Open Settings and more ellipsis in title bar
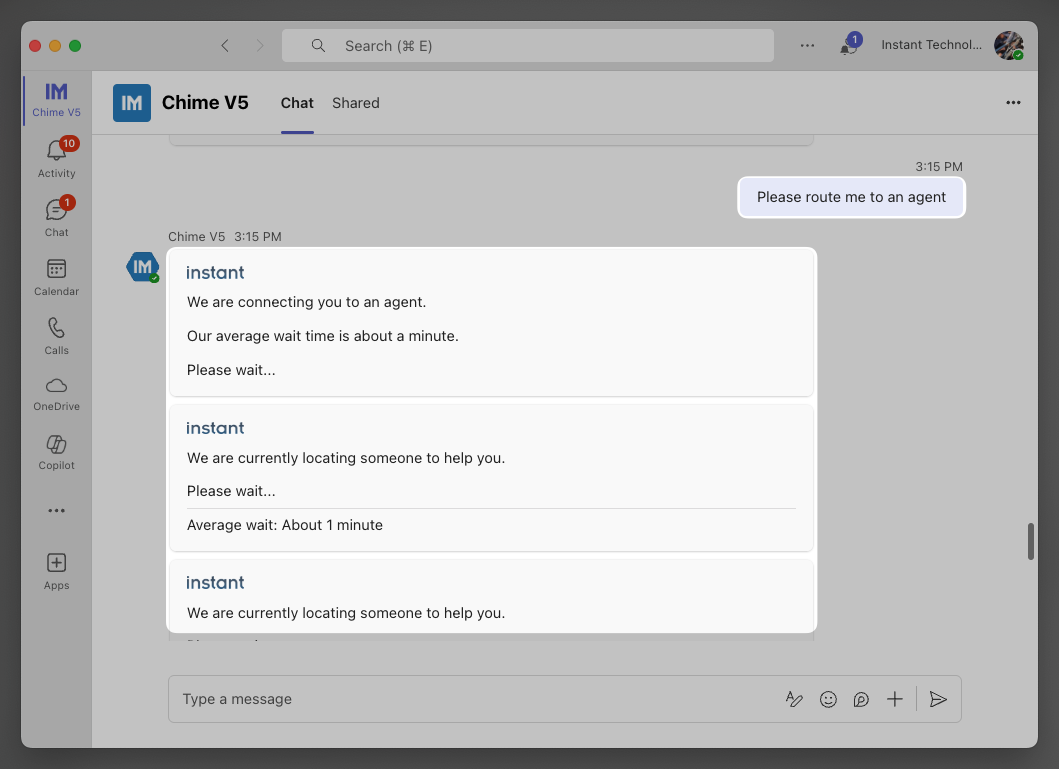 click(x=807, y=45)
